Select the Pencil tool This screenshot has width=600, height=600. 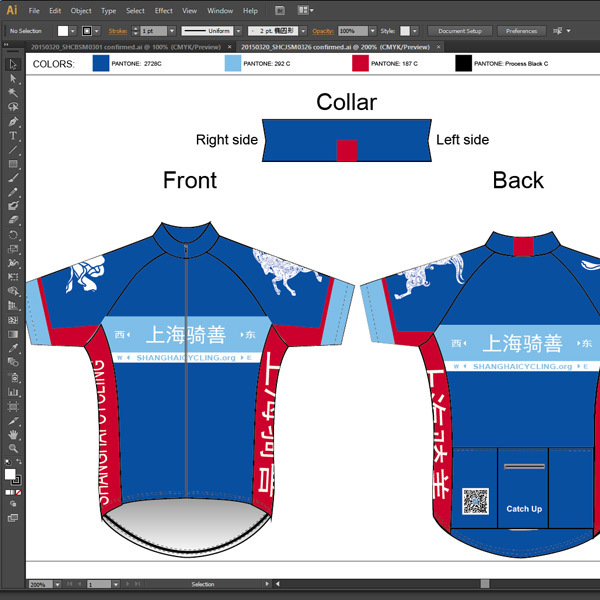(13, 192)
